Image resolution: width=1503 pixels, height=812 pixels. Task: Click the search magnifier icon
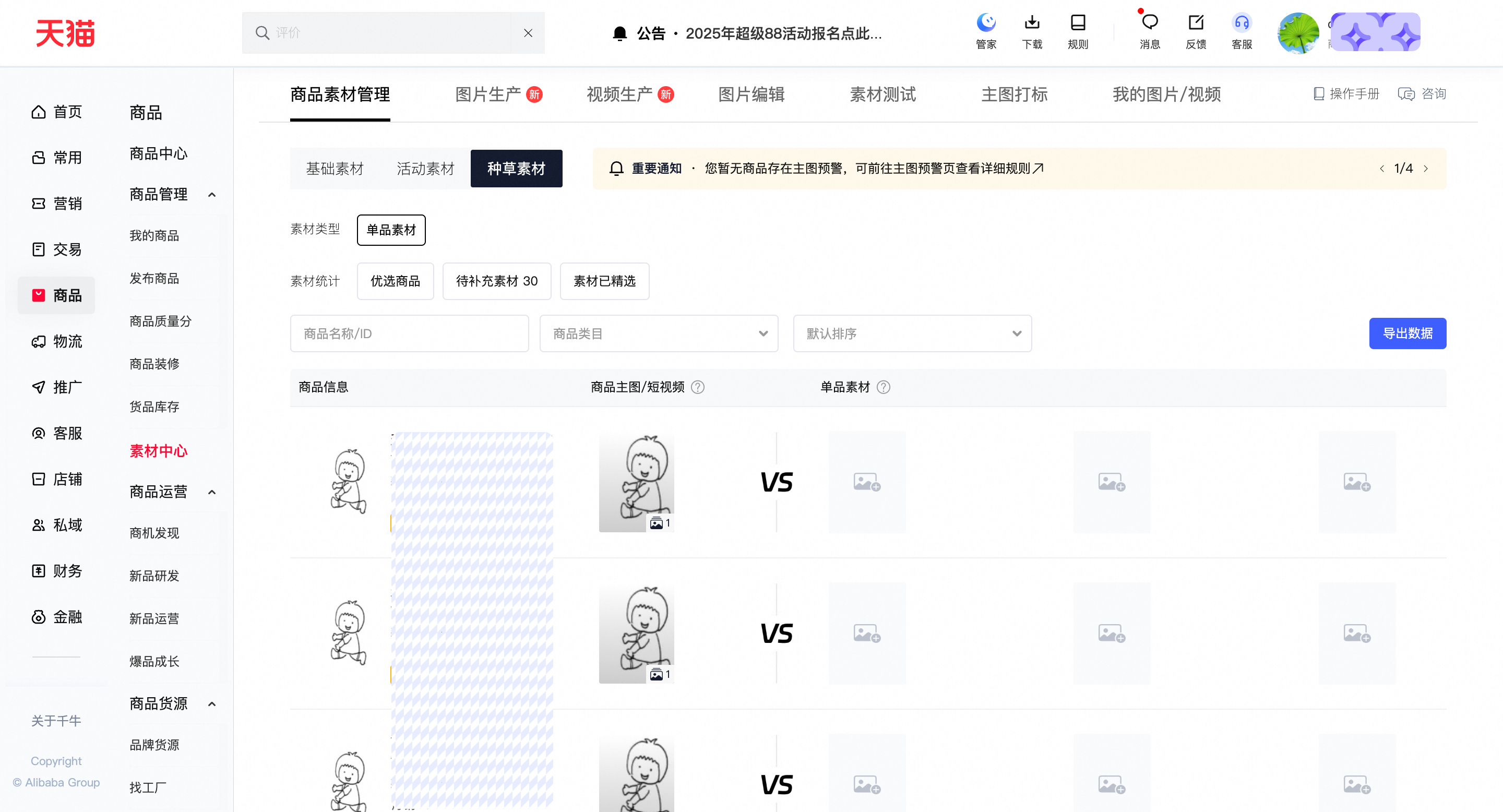[x=262, y=33]
